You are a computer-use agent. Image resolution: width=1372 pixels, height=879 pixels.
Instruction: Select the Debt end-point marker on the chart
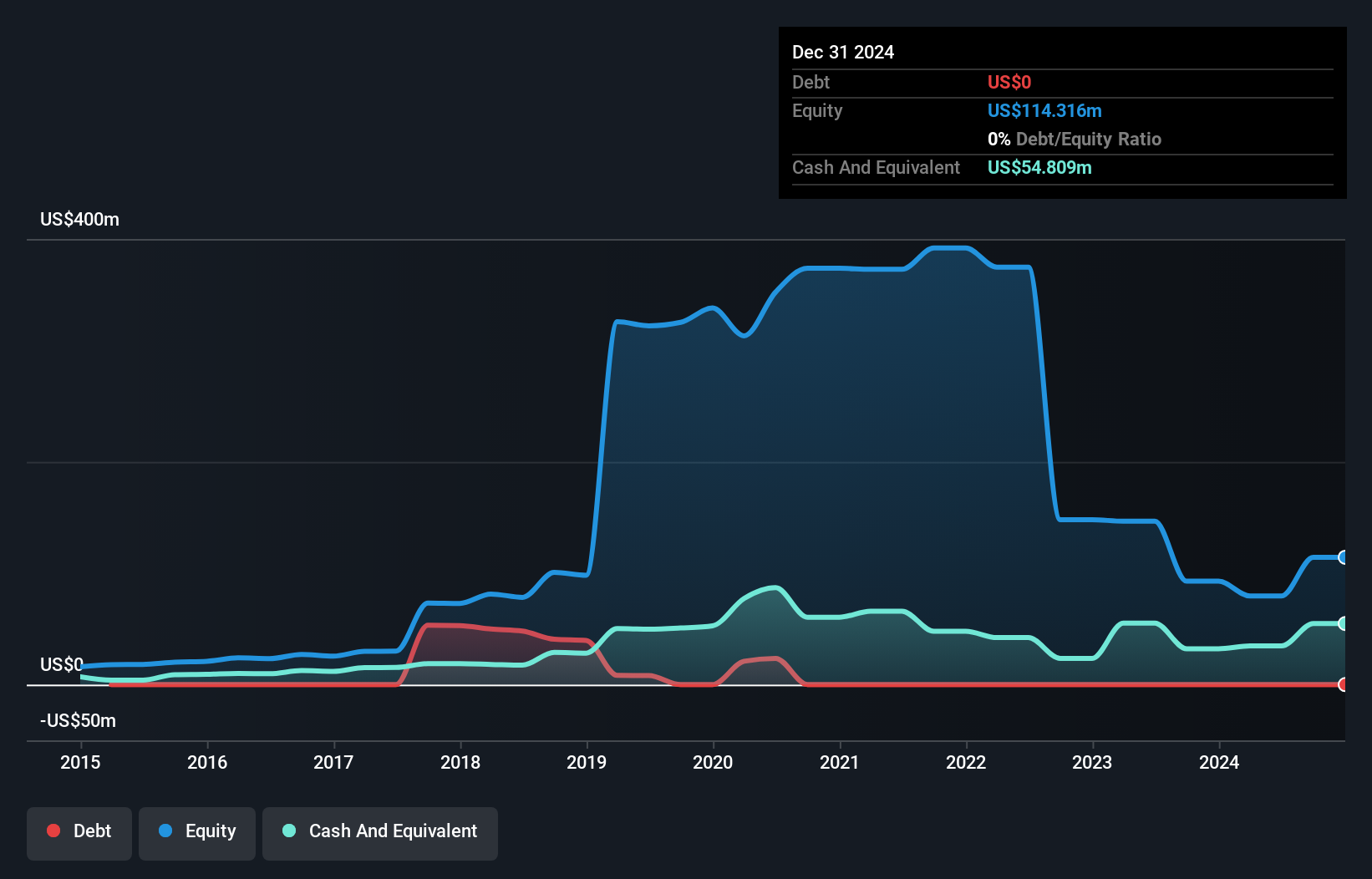pyautogui.click(x=1344, y=684)
